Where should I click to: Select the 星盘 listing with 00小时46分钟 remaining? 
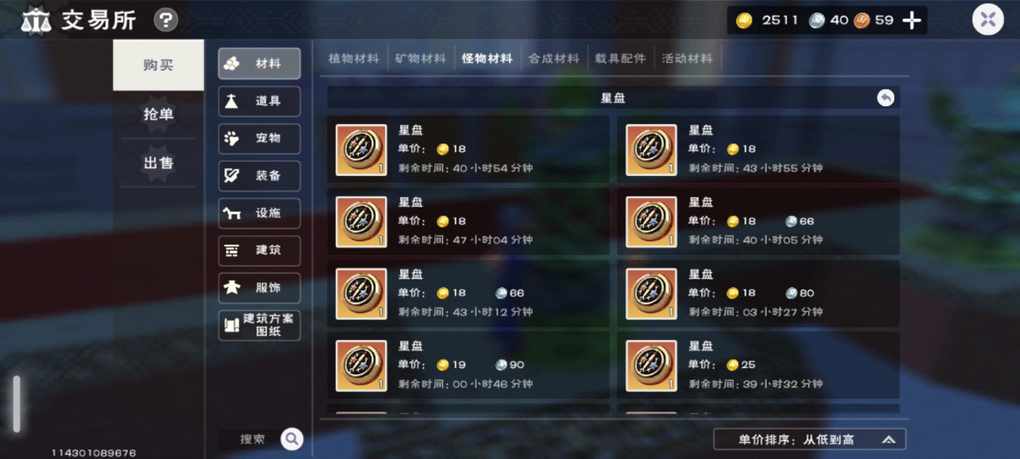tap(468, 366)
